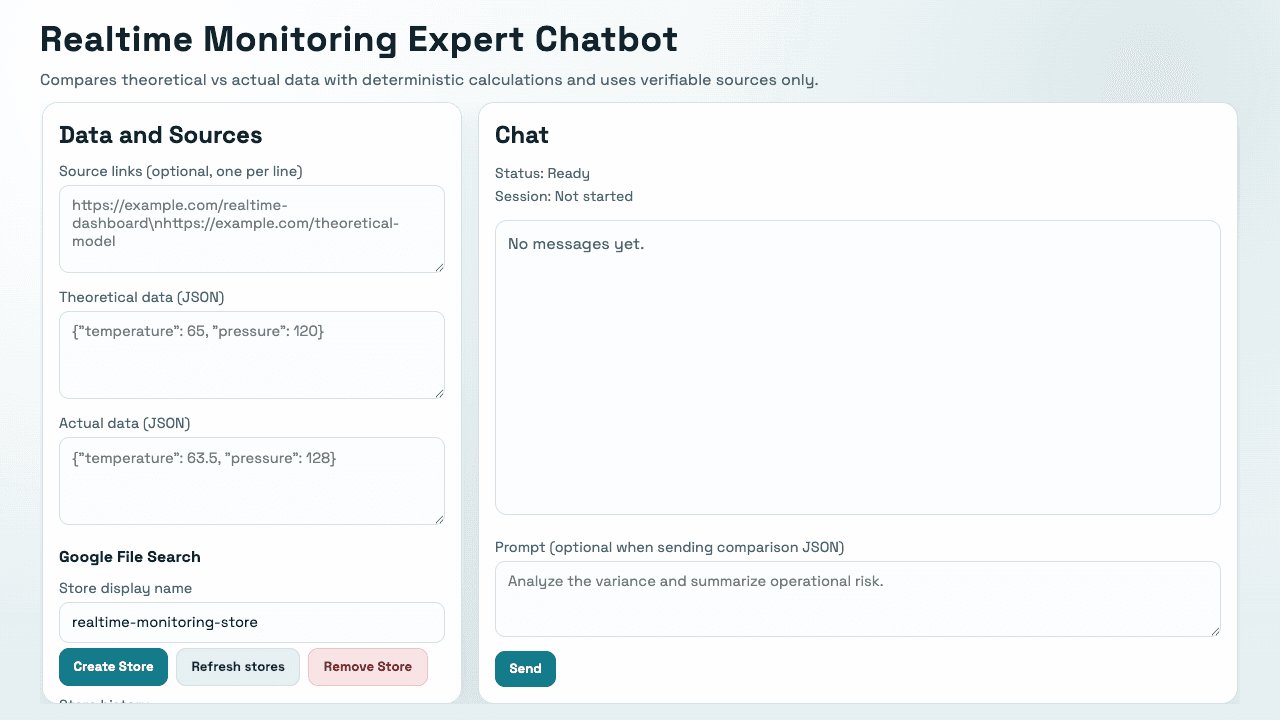The image size is (1280, 720).
Task: Click into Theoretical data JSON field
Action: [x=252, y=355]
